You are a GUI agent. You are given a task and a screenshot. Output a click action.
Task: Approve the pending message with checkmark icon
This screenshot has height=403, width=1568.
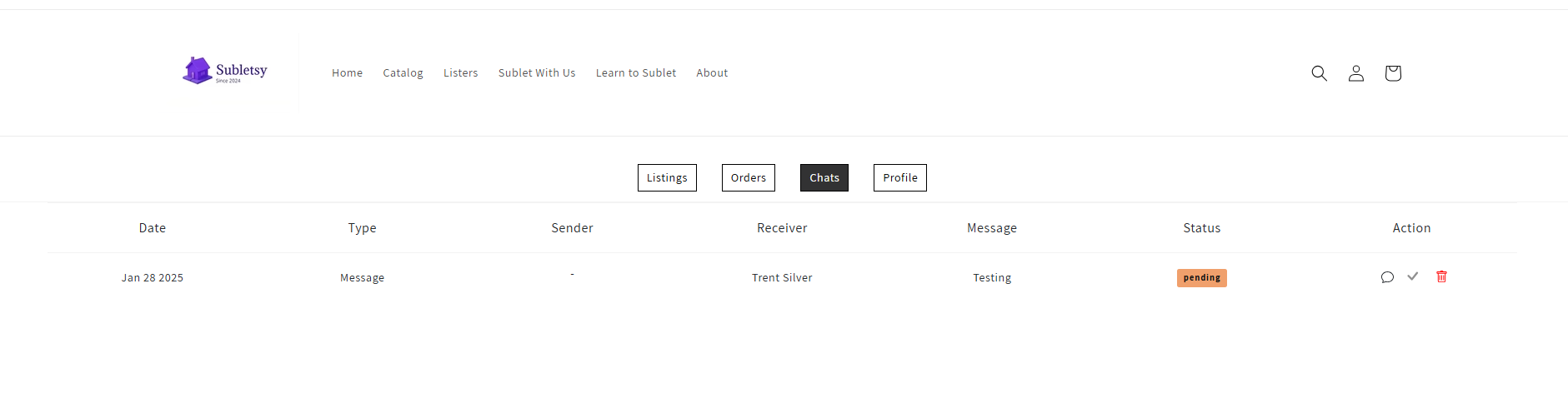[1413, 276]
